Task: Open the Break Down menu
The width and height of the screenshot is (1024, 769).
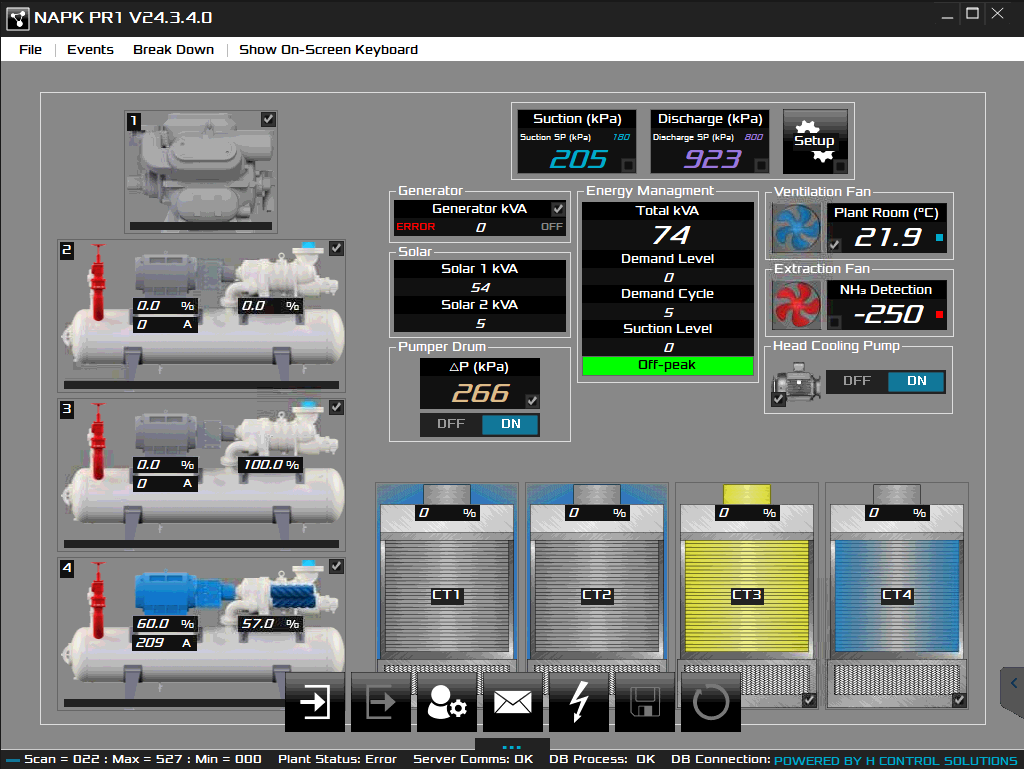Action: [x=174, y=50]
